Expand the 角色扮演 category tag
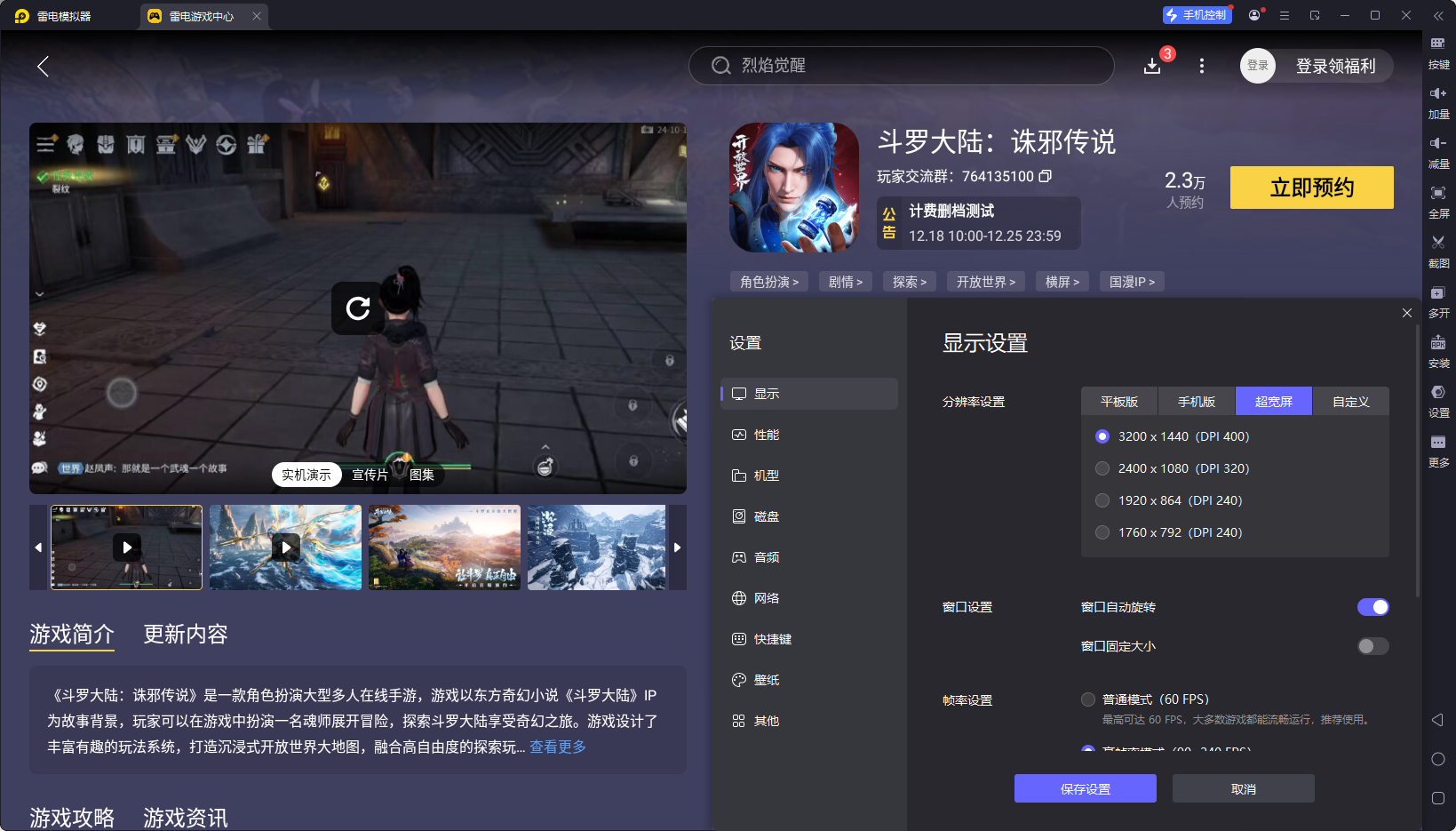The height and width of the screenshot is (831, 1456). coord(768,281)
